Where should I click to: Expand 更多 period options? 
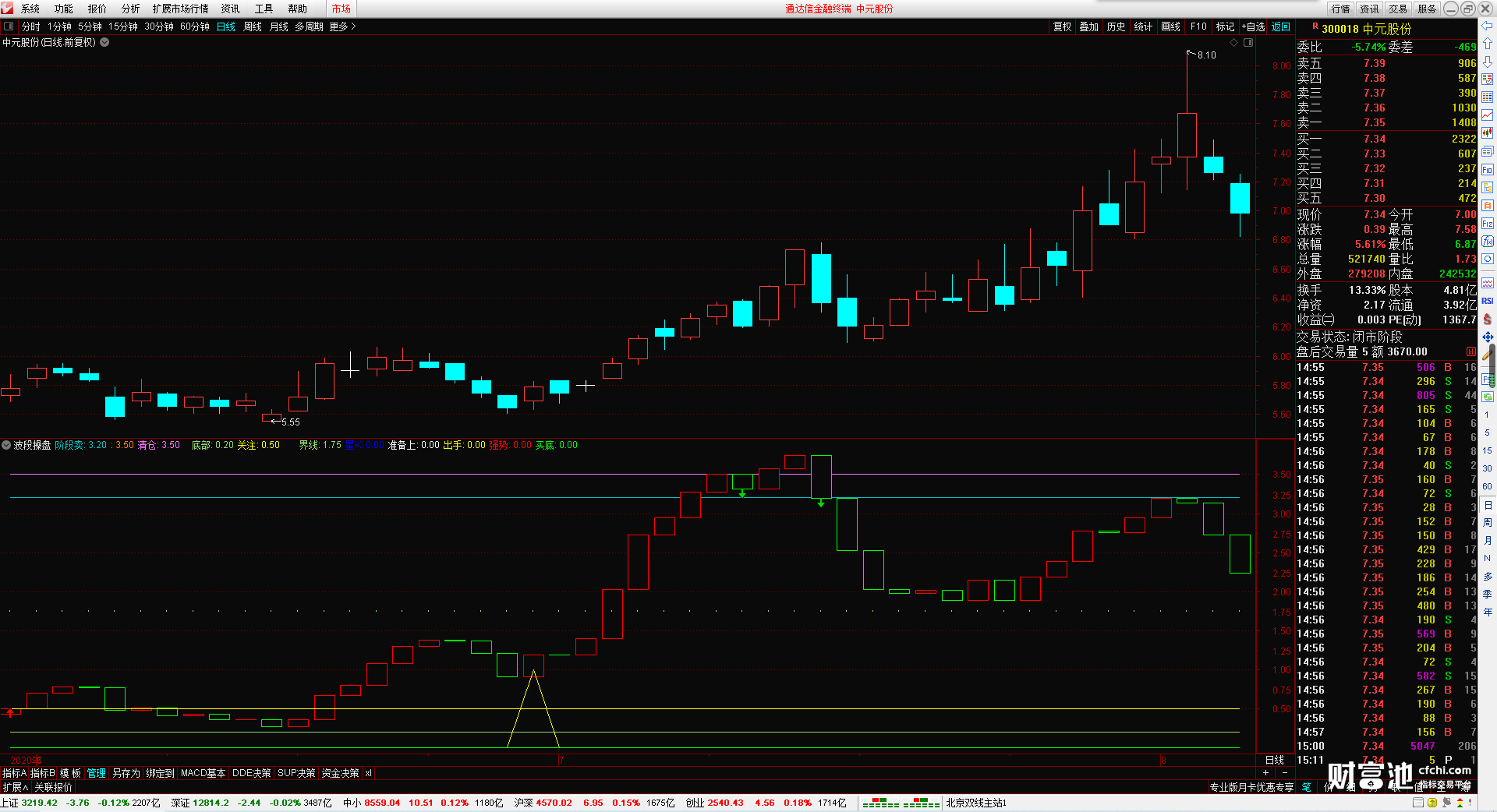[342, 26]
